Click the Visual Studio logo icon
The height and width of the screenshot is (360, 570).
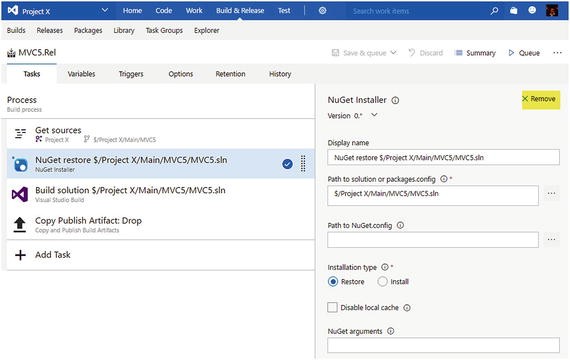point(13,11)
